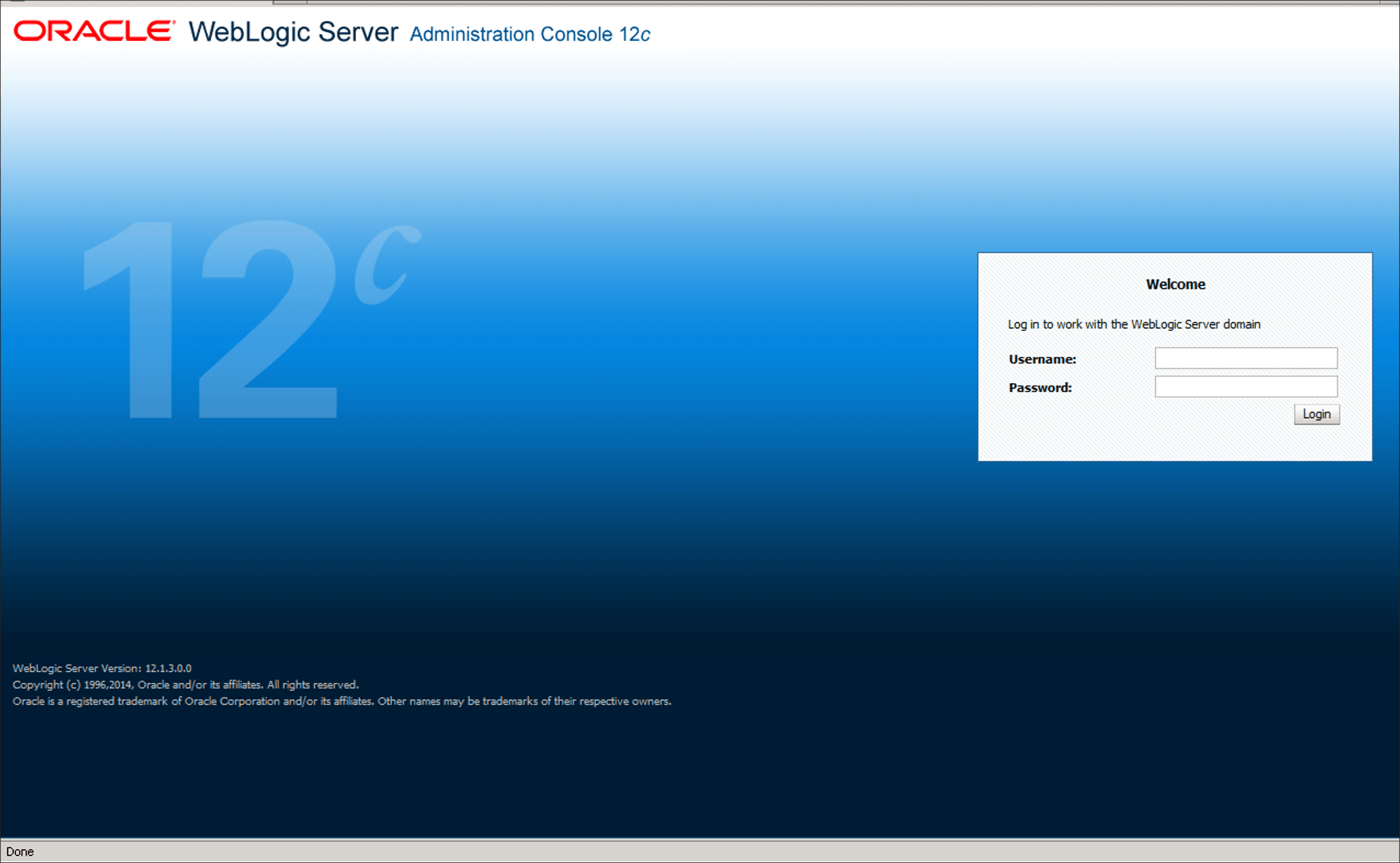
Task: Click the red Oracle logo
Action: click(93, 31)
